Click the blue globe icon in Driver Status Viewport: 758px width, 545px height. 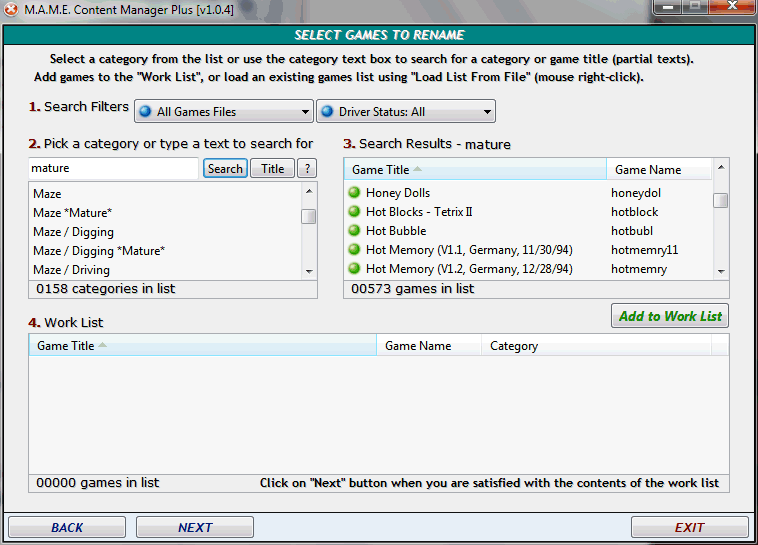click(327, 112)
